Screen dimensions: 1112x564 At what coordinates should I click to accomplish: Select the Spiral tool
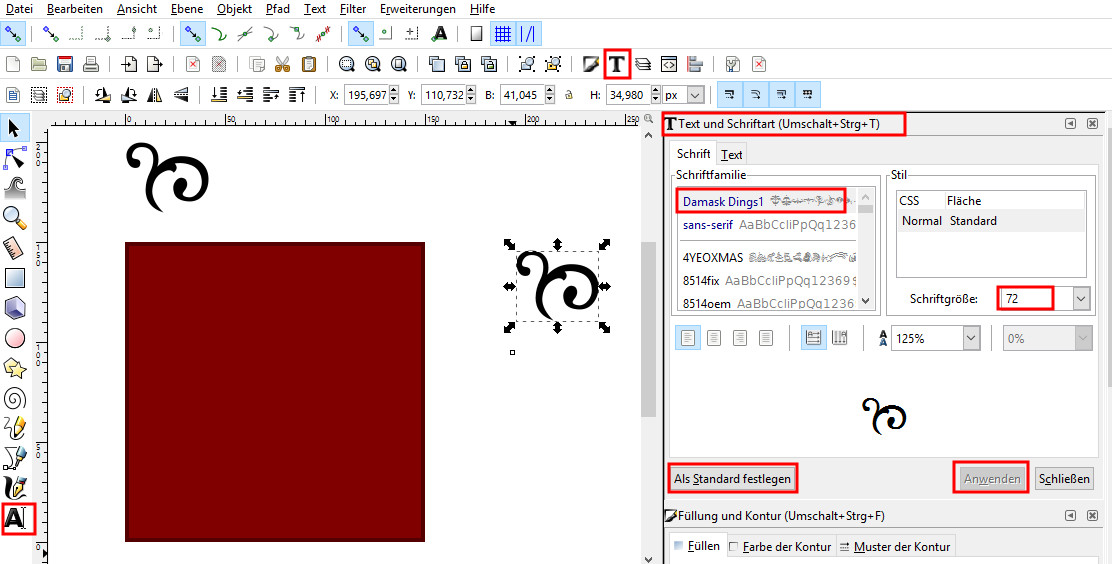[x=15, y=399]
